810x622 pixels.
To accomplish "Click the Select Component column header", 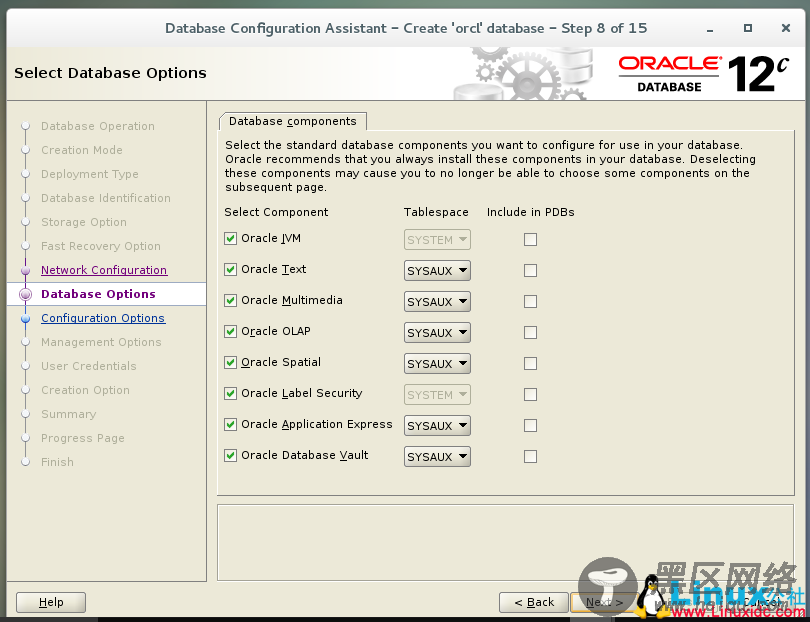I will tap(276, 212).
